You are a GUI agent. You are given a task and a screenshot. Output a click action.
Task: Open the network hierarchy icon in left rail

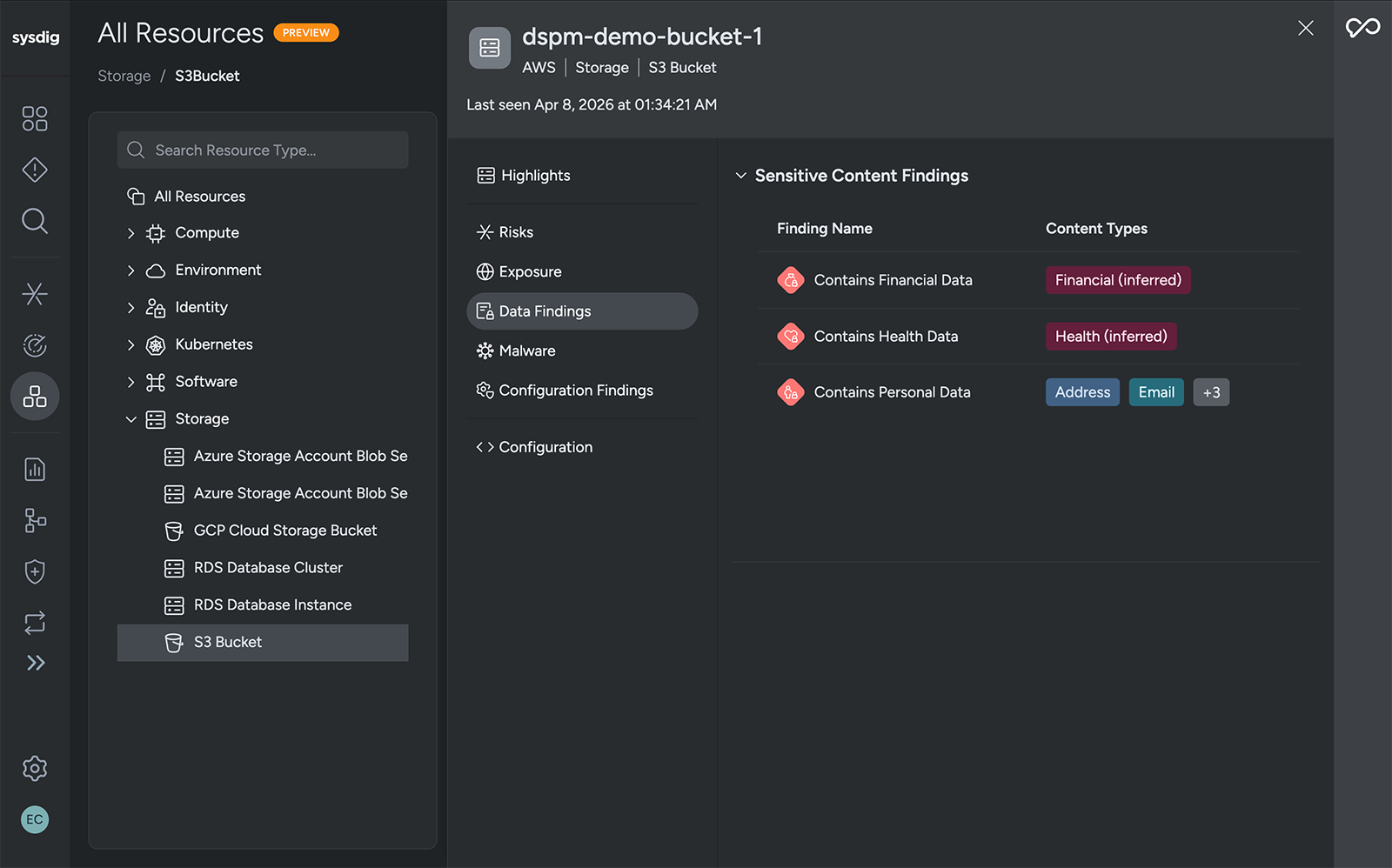(x=35, y=521)
